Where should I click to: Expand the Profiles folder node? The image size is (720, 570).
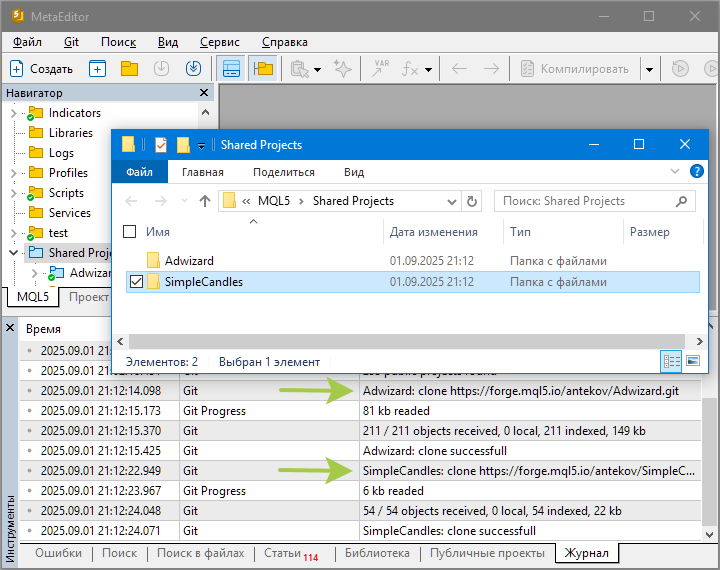point(13,173)
